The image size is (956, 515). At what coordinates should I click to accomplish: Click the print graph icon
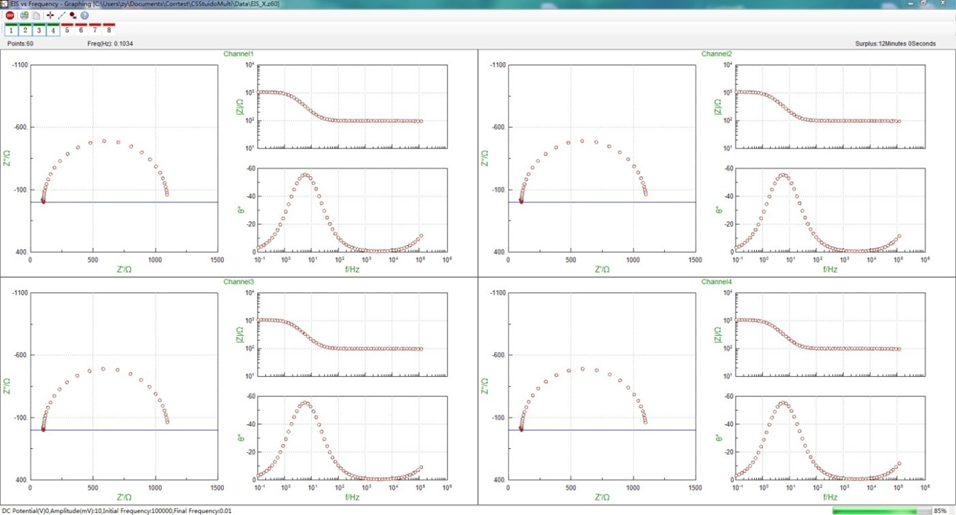tap(24, 16)
